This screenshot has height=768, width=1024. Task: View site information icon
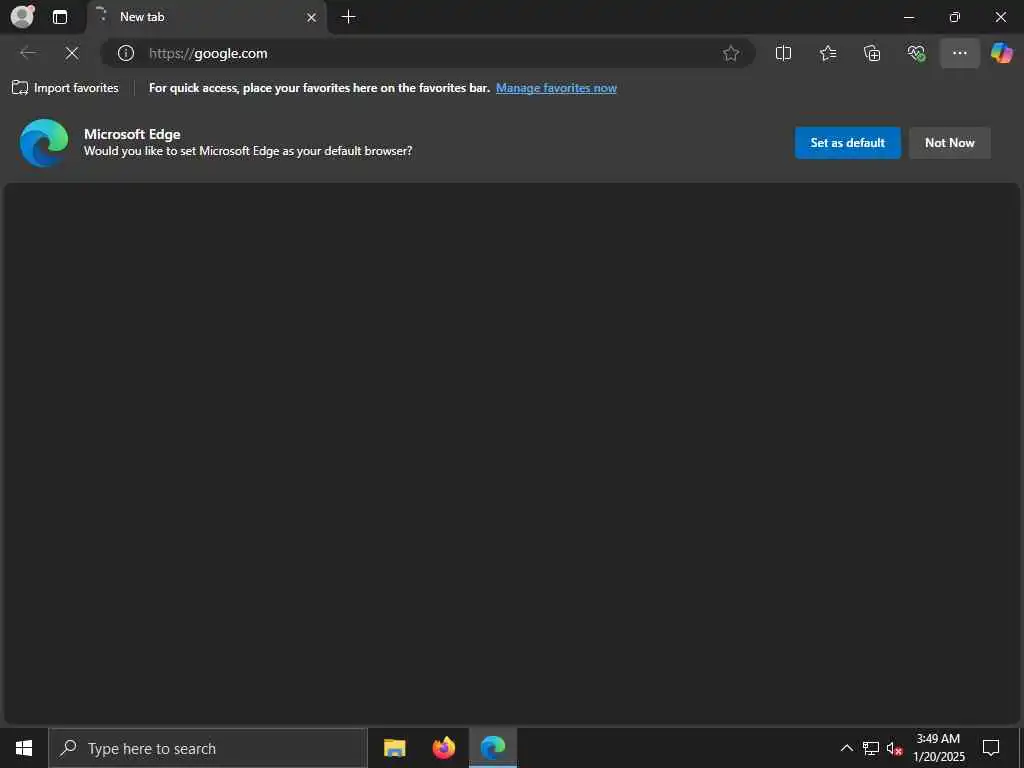126,53
